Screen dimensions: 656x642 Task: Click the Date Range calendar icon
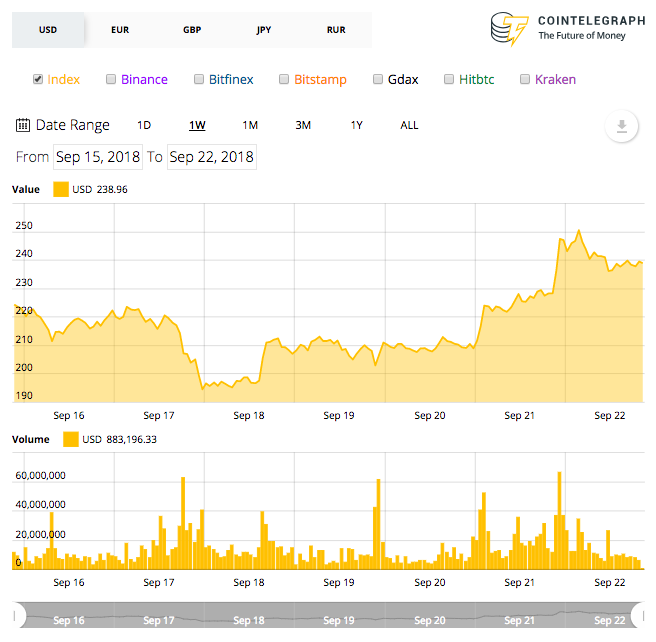tap(23, 125)
